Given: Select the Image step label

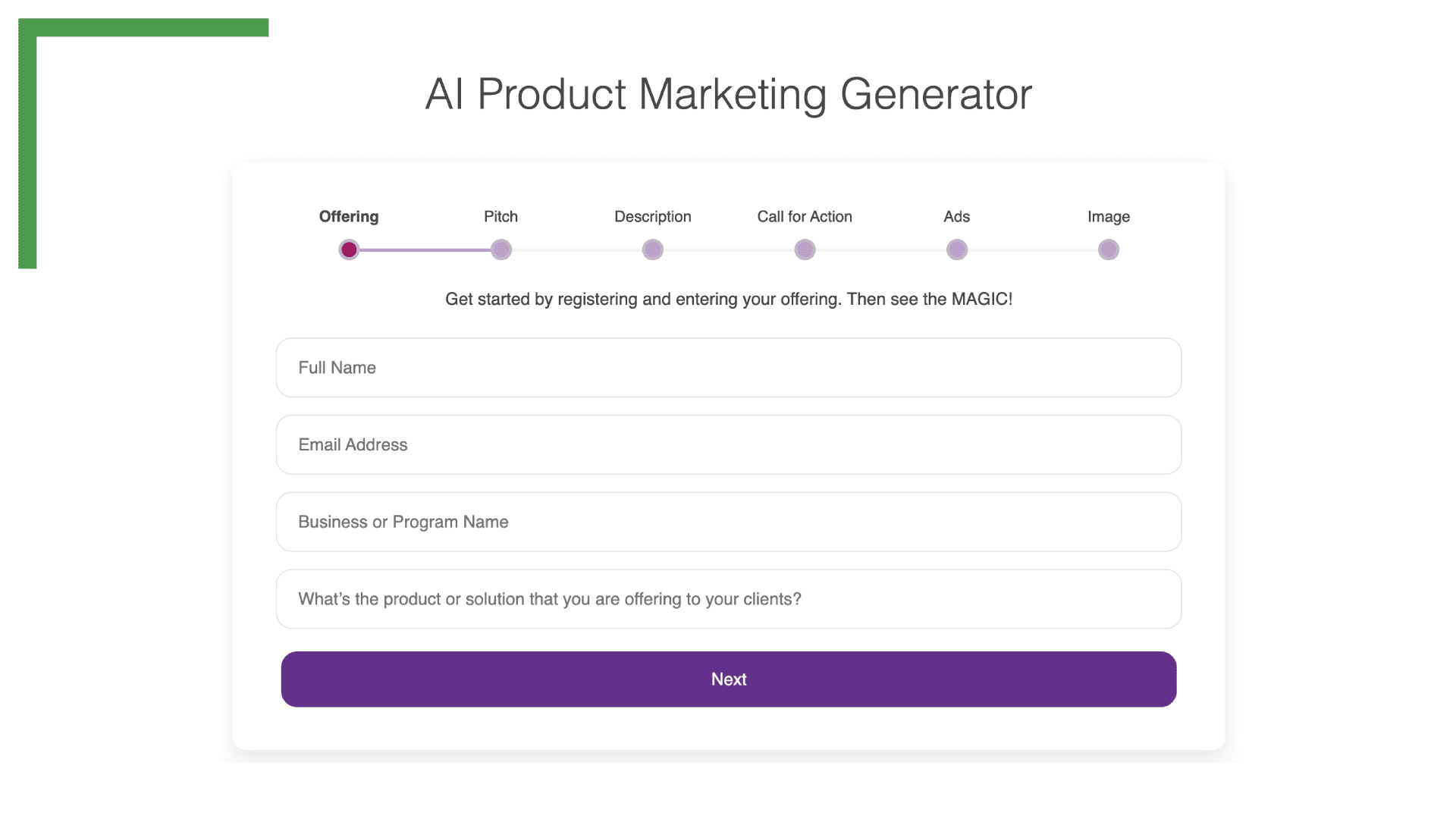Looking at the screenshot, I should click(1109, 217).
